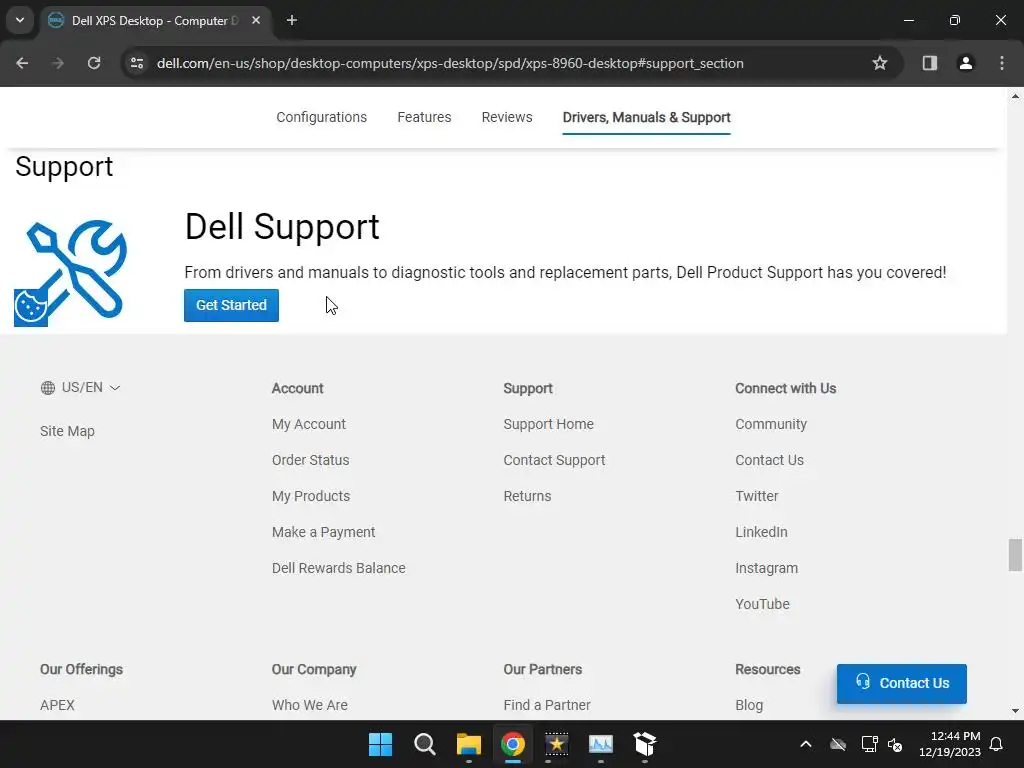The image size is (1024, 768).
Task: Open Chrome profile avatar icon
Action: pos(965,63)
